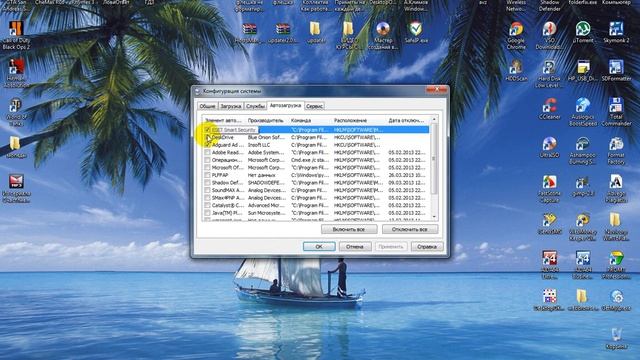Viewport: 640px width, 360px height.
Task: Click the startup list scroll up arrow
Action: point(434,120)
